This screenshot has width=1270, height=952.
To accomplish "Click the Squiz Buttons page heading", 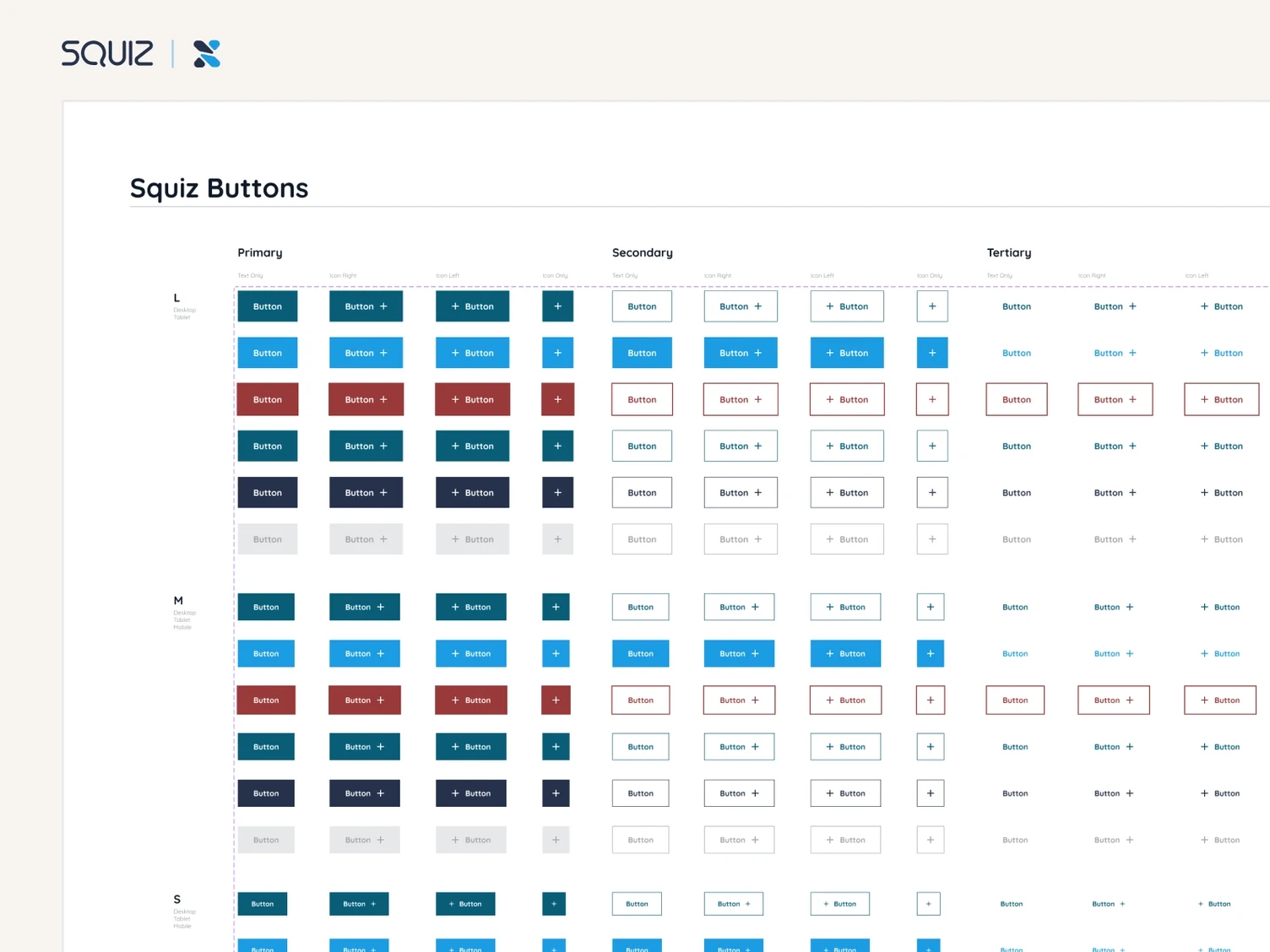I will (220, 188).
